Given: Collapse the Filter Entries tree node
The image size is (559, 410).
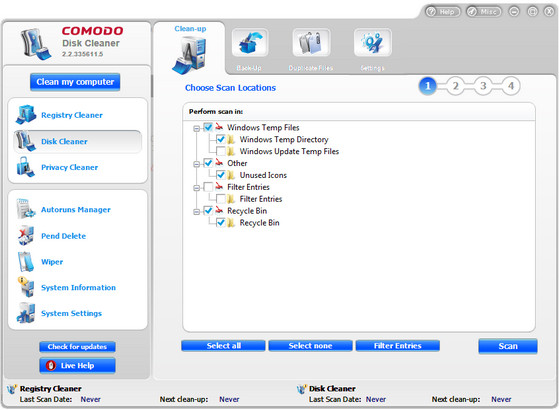Looking at the screenshot, I should click(196, 188).
